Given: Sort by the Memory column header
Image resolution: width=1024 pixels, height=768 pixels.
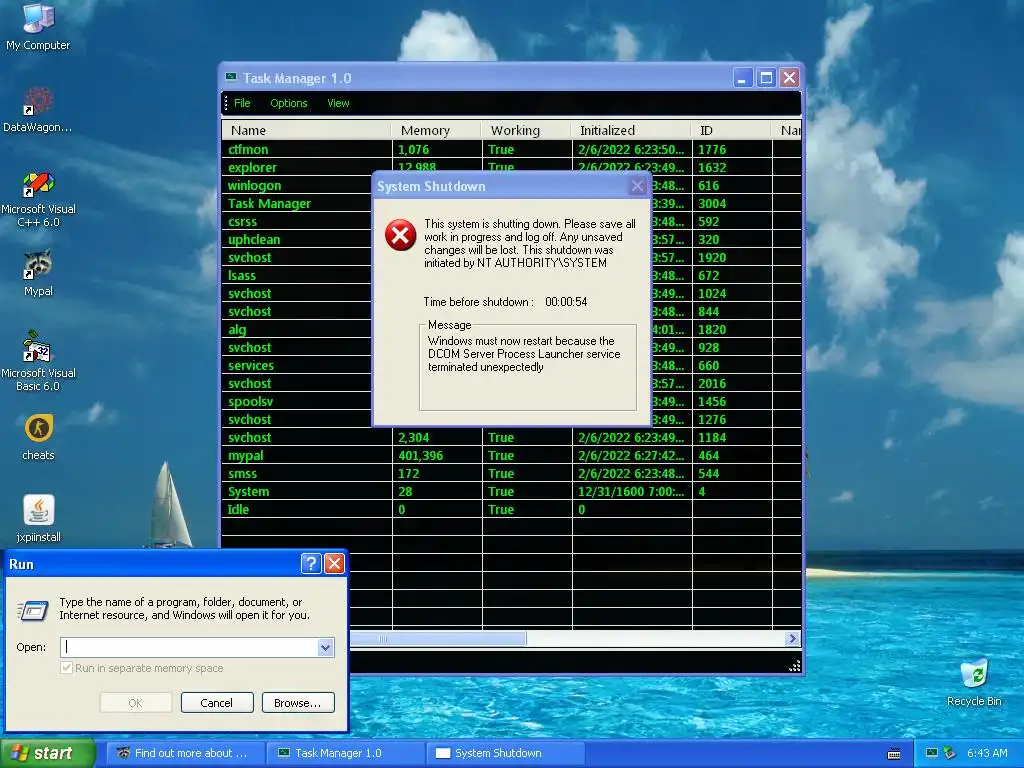Looking at the screenshot, I should coord(436,130).
